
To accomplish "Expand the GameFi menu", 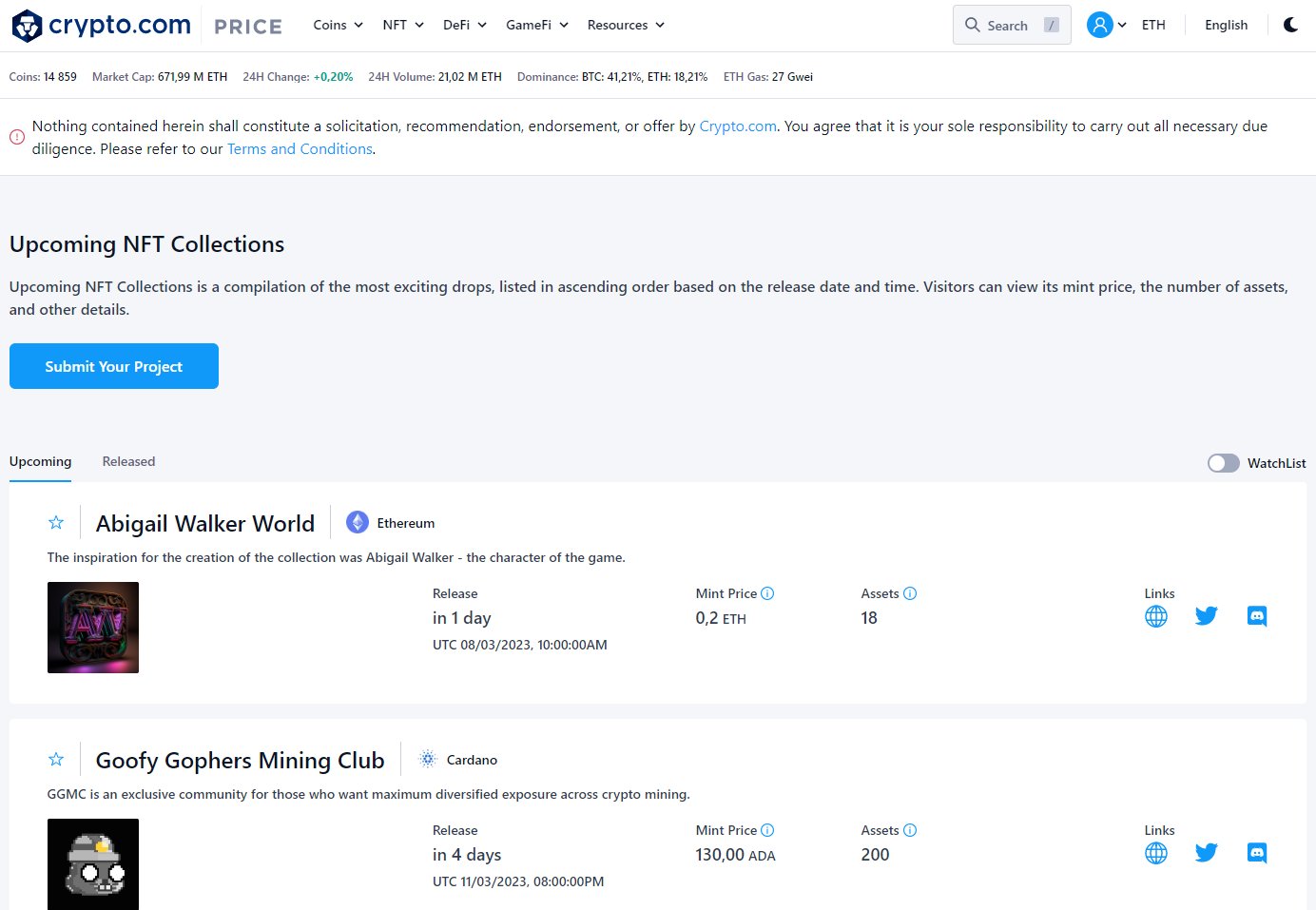I will pos(537,25).
